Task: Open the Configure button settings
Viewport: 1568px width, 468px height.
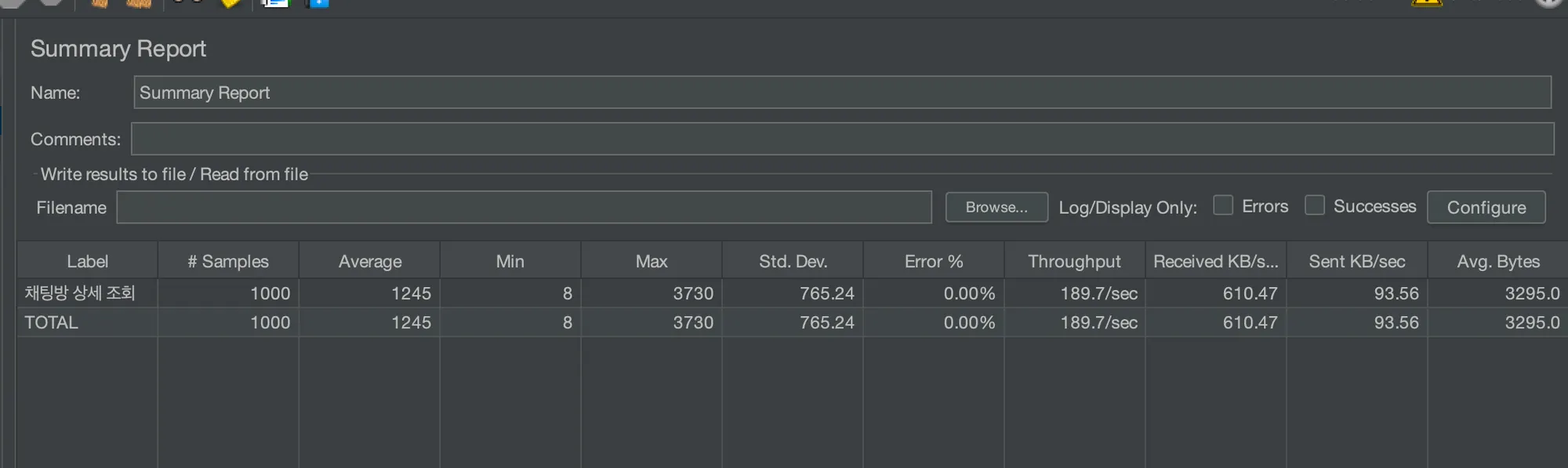Action: click(x=1486, y=208)
